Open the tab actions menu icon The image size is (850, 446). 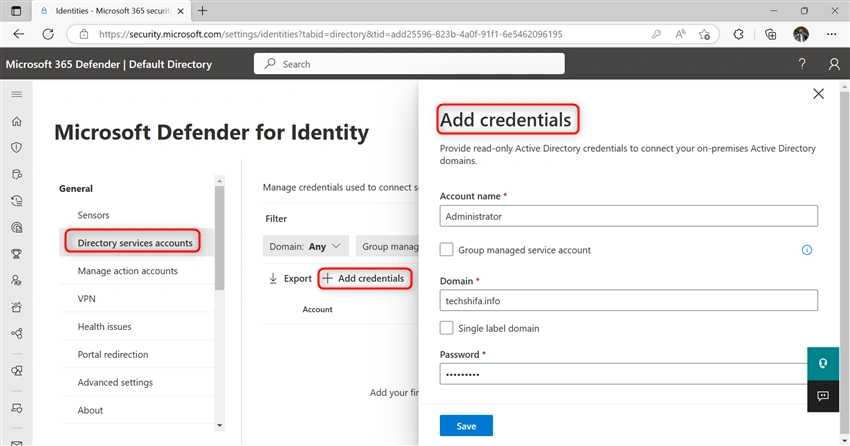tap(16, 11)
